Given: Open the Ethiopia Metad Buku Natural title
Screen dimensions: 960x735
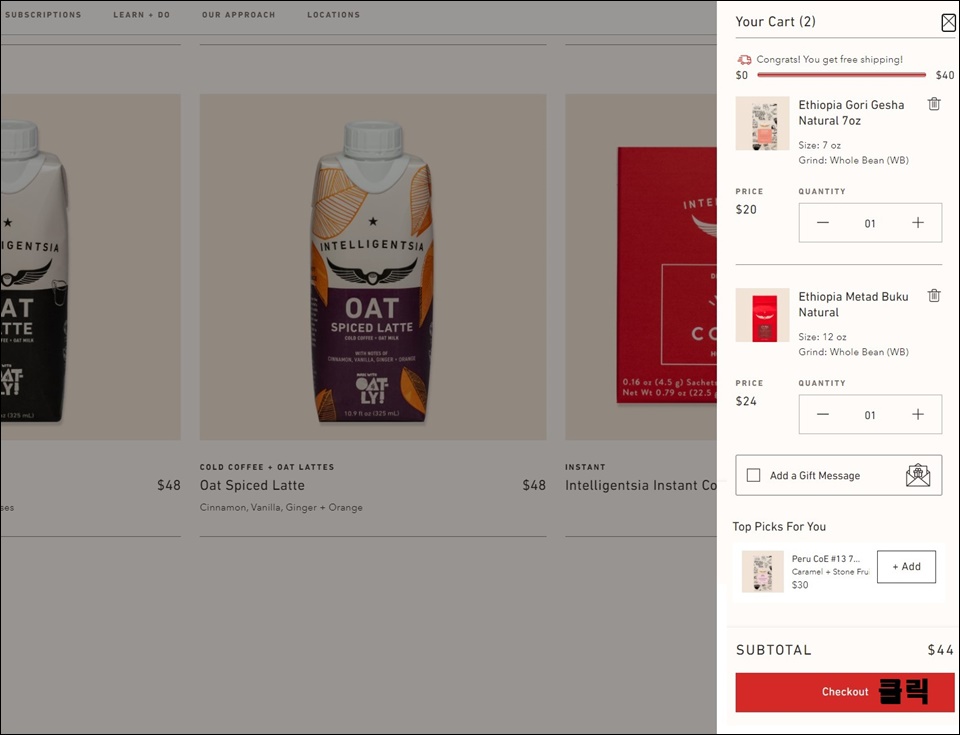Looking at the screenshot, I should coord(853,304).
